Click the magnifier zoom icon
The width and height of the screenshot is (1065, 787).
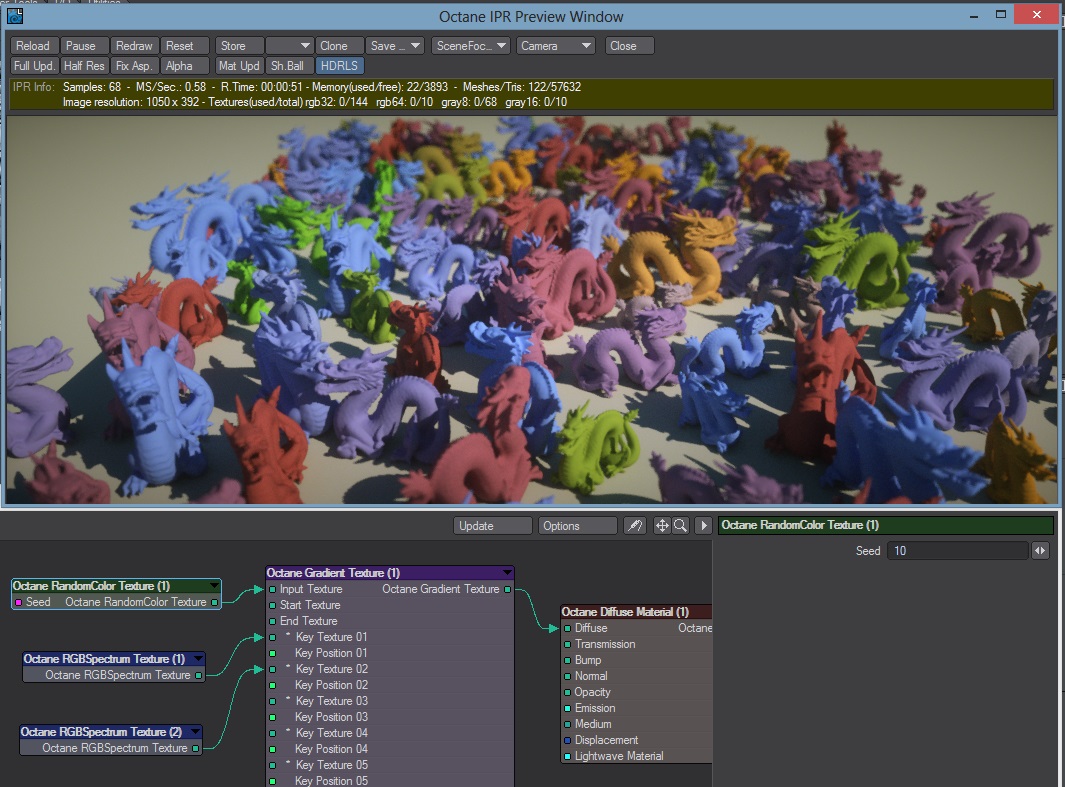(679, 526)
